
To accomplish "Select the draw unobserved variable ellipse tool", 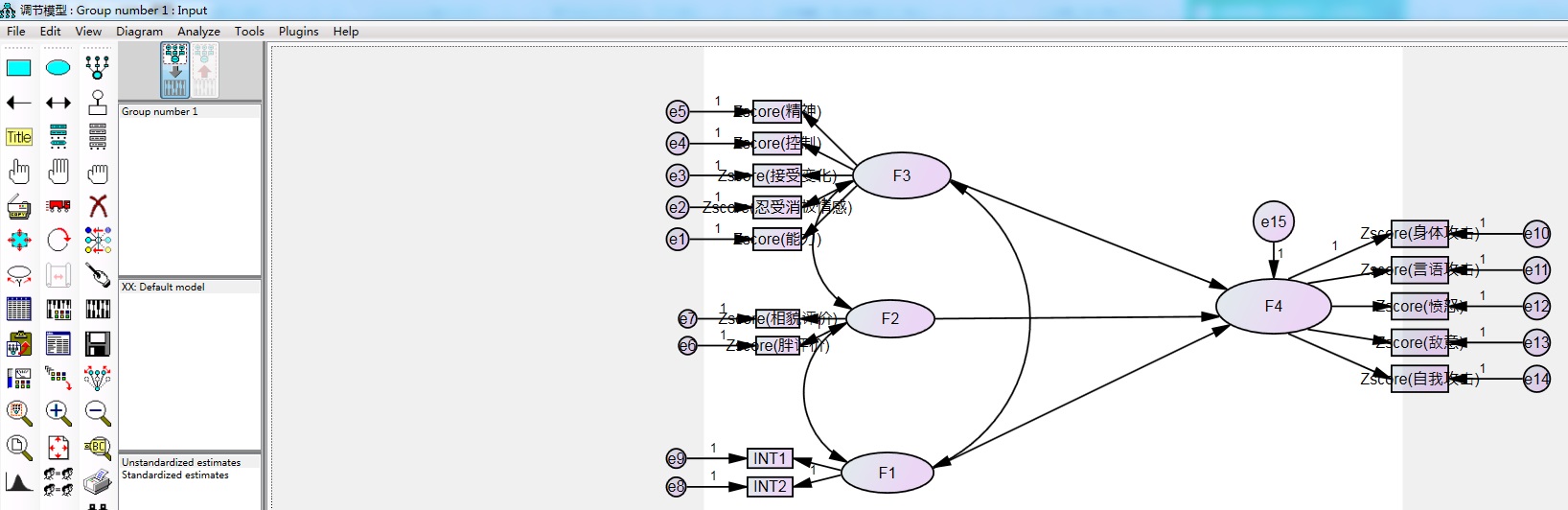I will click(x=58, y=68).
